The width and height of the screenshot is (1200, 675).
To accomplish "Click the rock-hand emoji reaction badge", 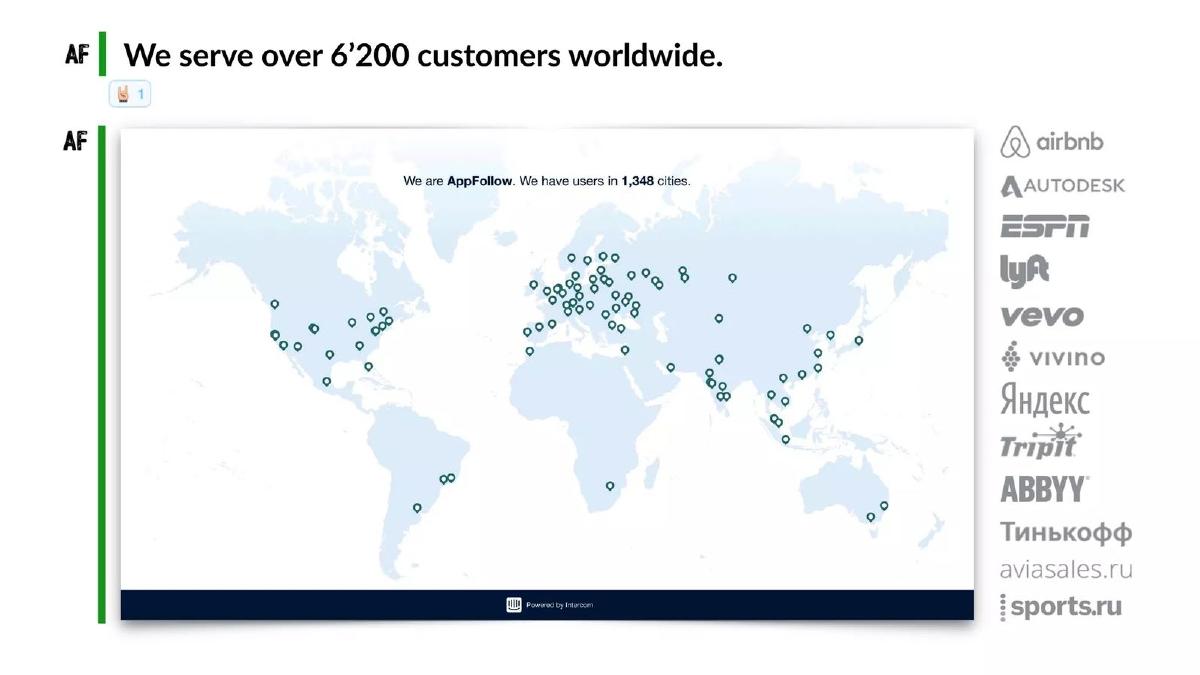I will pyautogui.click(x=130, y=95).
